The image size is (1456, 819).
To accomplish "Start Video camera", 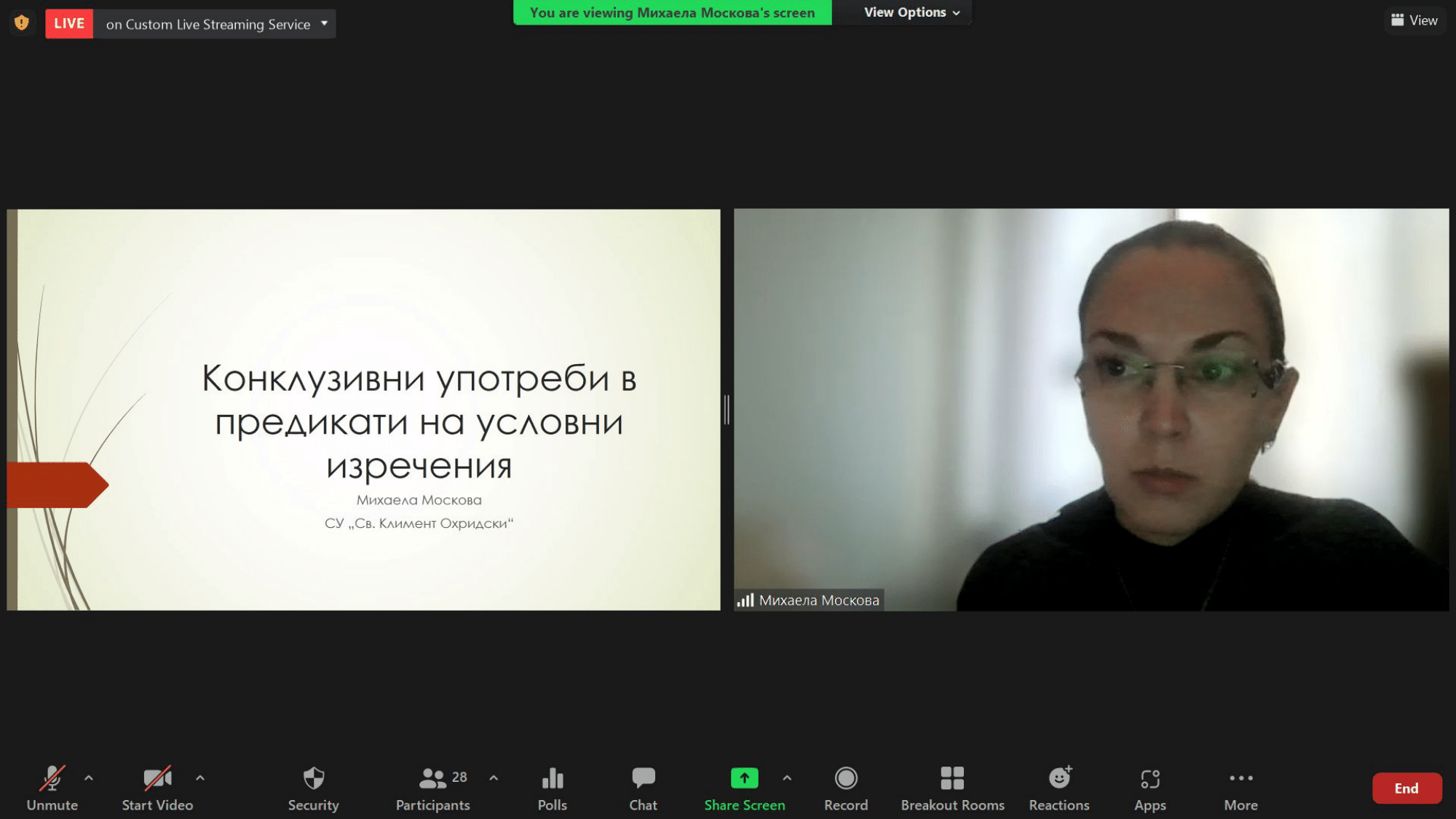I will [x=157, y=779].
